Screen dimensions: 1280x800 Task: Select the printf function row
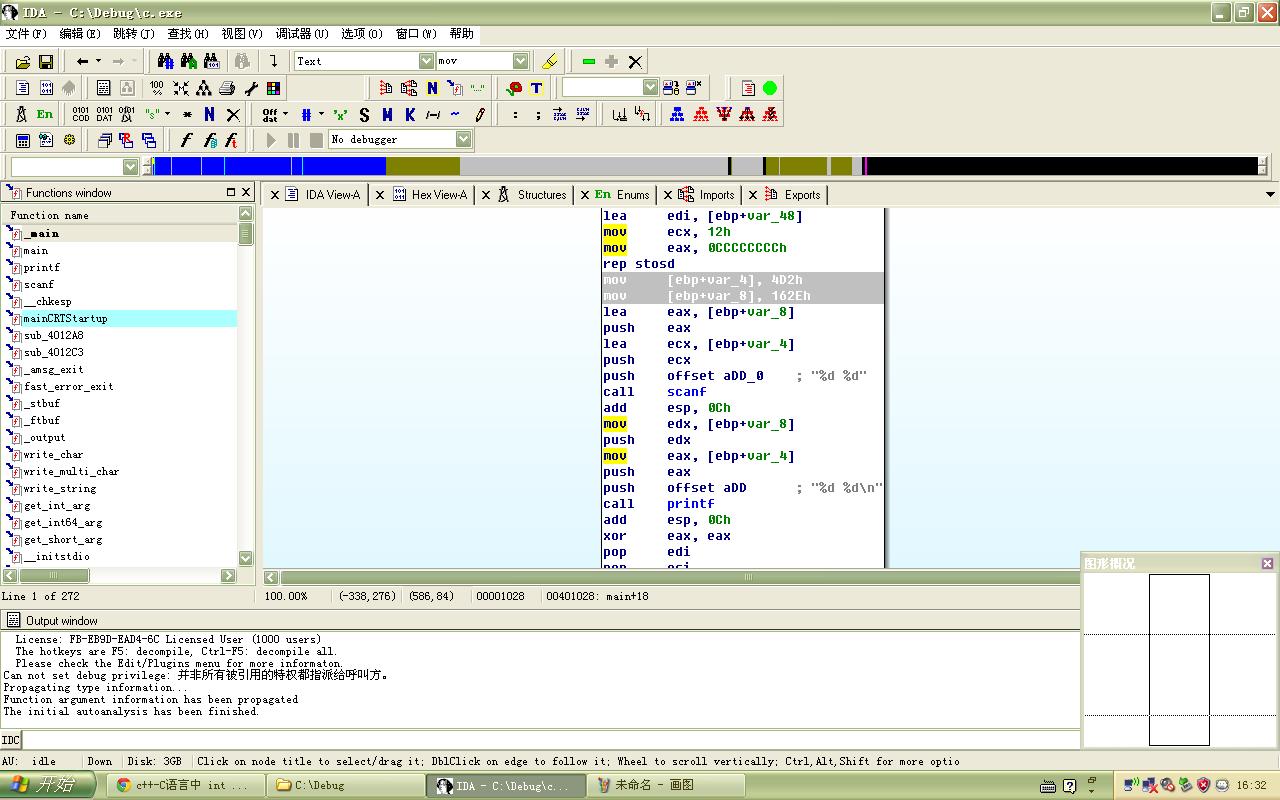[x=120, y=268]
